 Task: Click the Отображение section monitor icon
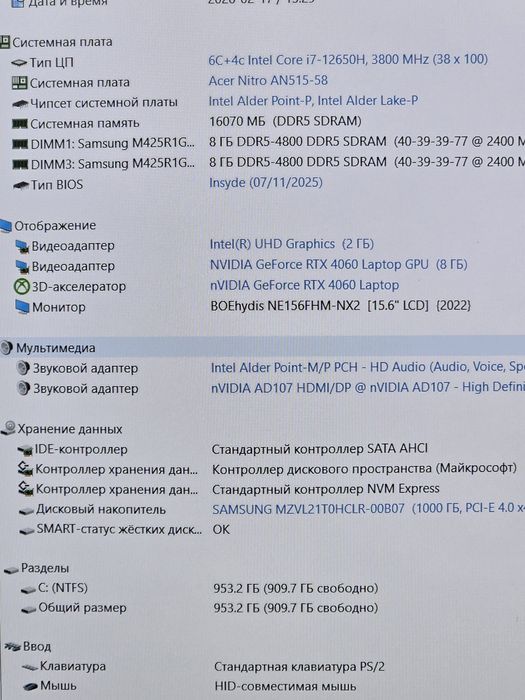pos(6,226)
